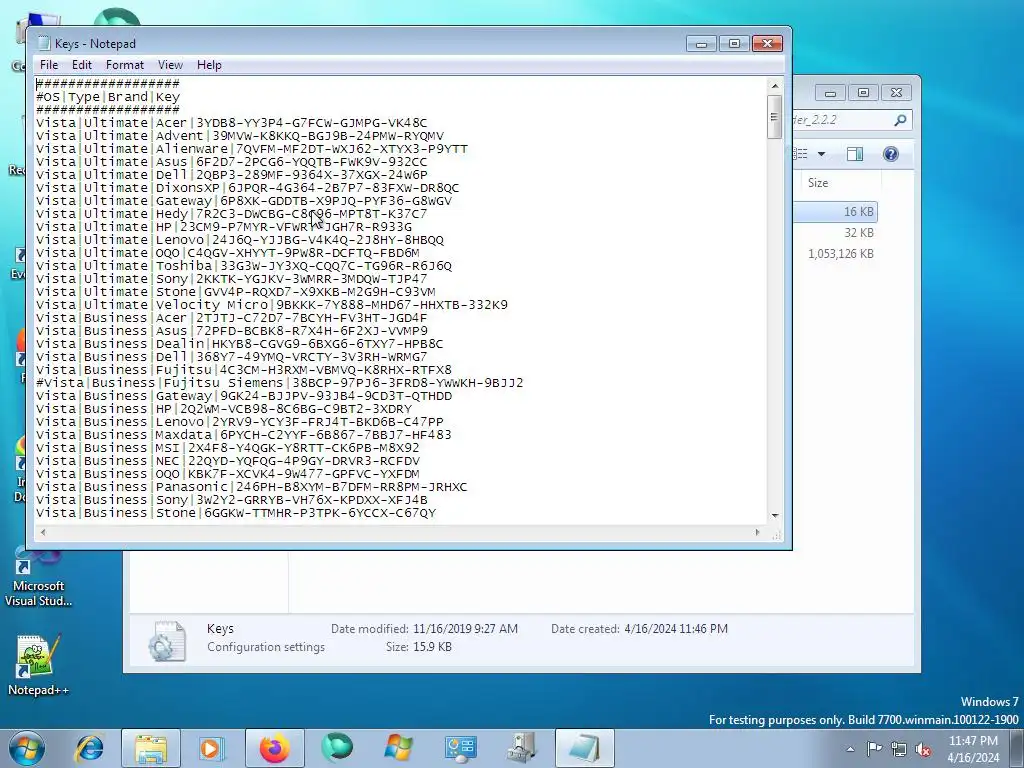Open Windows Explorer from the taskbar
This screenshot has width=1024, height=768.
coord(151,748)
